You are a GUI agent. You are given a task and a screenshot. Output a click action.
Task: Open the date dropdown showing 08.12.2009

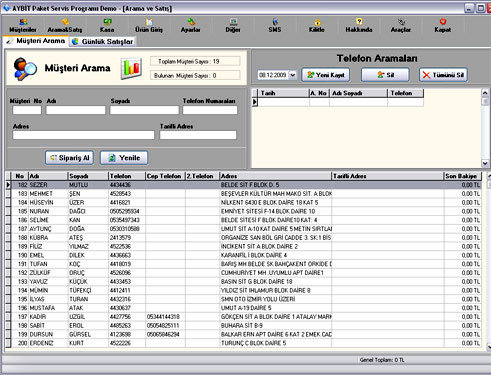click(292, 75)
